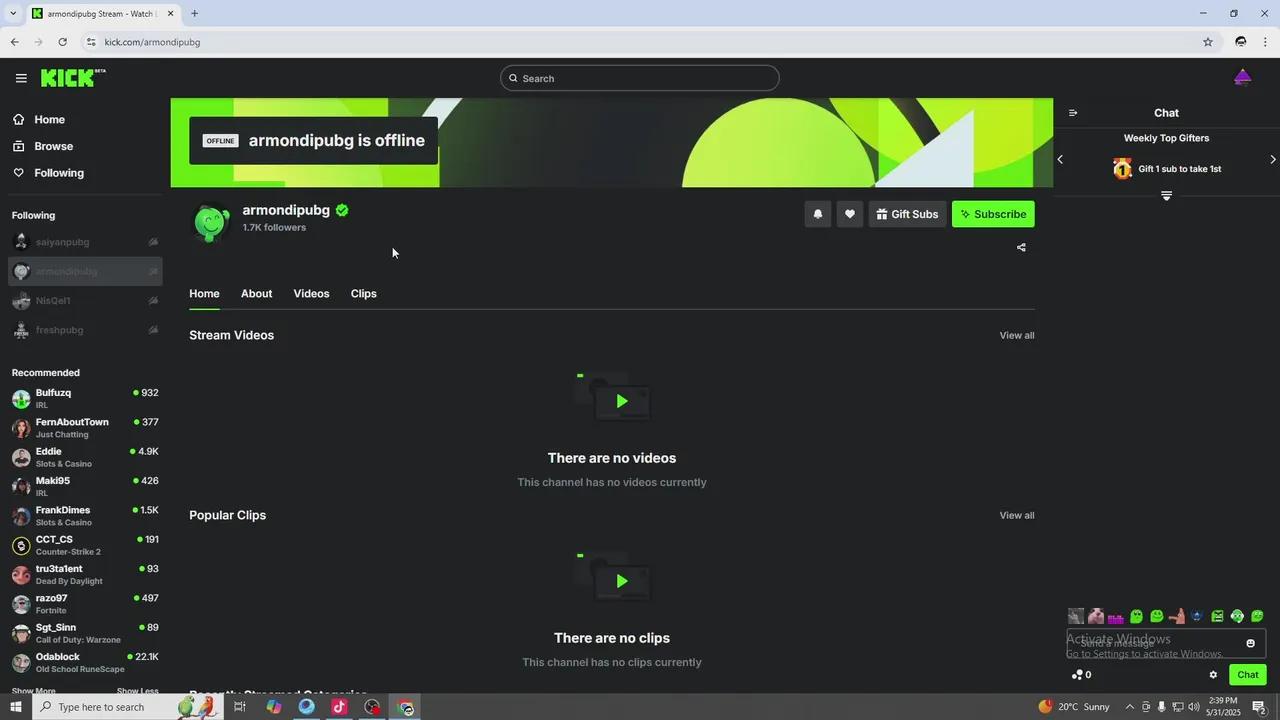
Task: Click the green Chat send button
Action: [1248, 675]
